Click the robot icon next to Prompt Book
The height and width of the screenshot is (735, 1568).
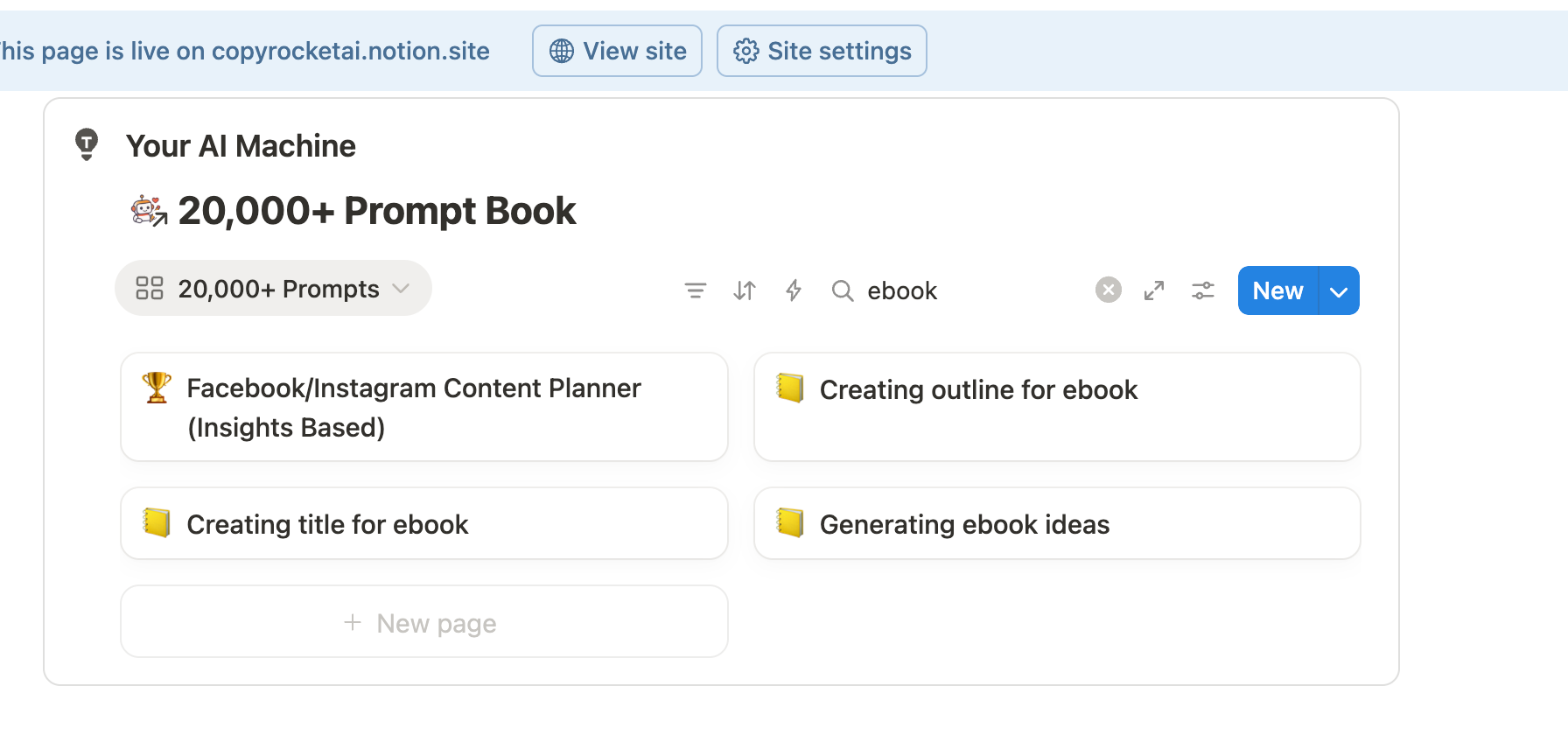(x=149, y=211)
